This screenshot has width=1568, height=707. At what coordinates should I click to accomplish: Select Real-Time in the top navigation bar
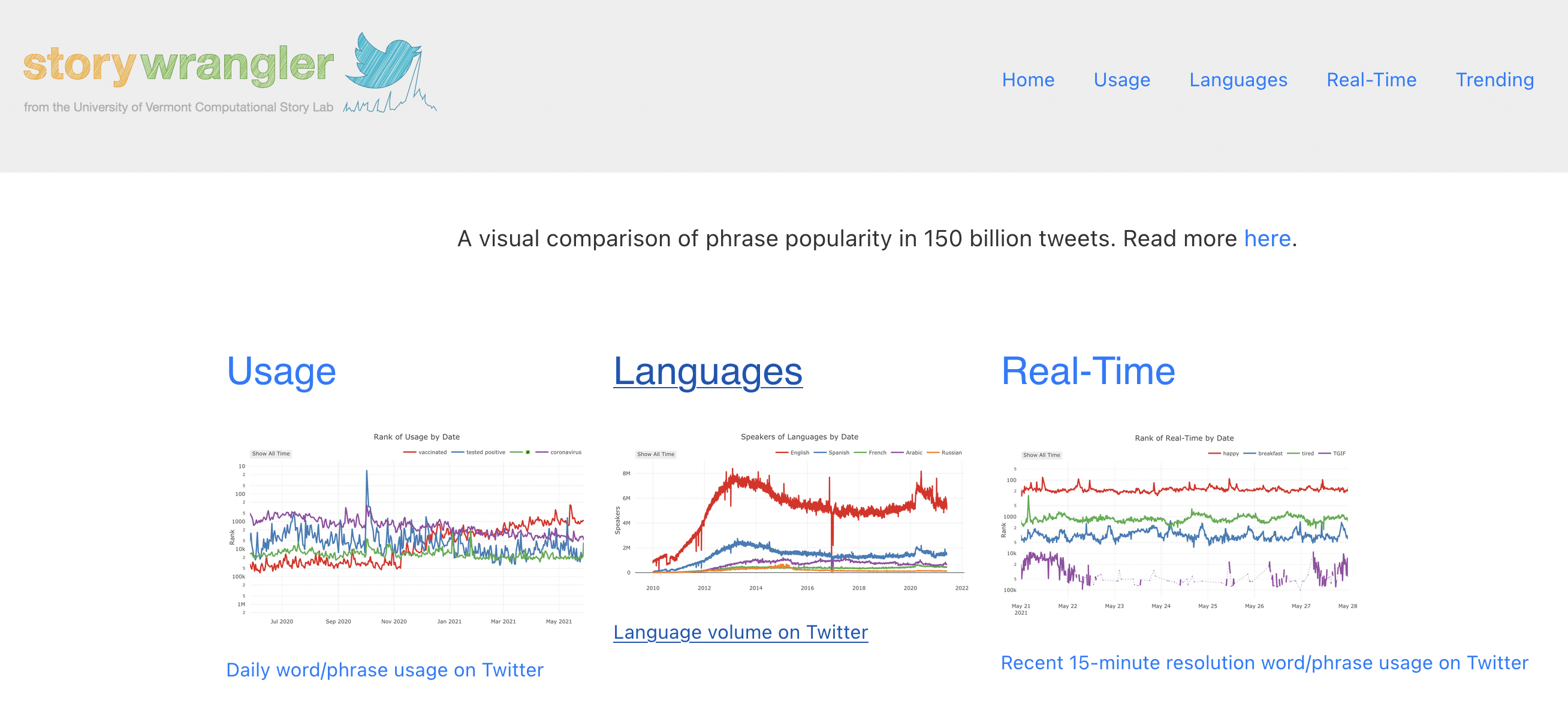(x=1371, y=80)
